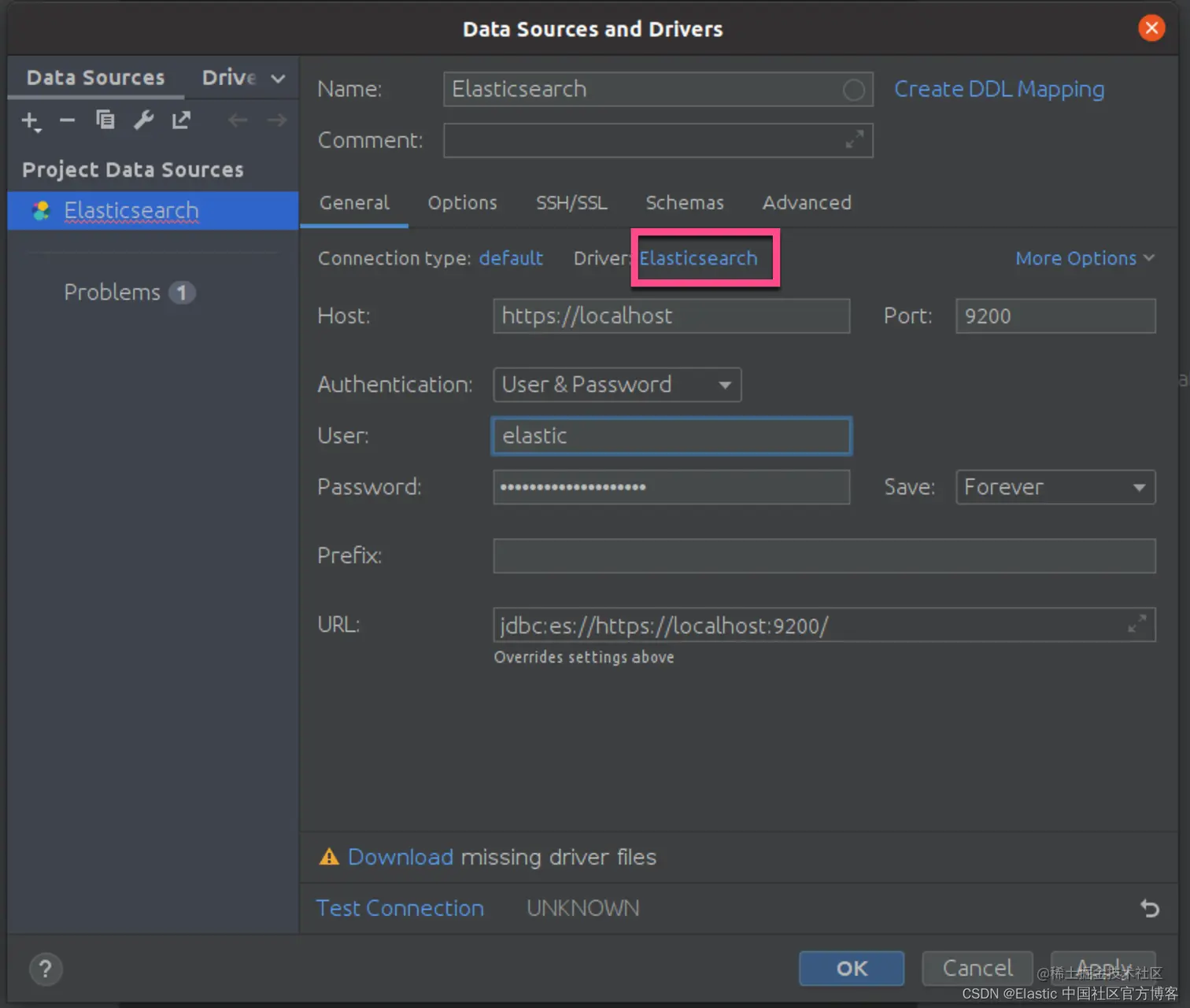
Task: Click the revert changes icon near Test Connection
Action: 1149,908
